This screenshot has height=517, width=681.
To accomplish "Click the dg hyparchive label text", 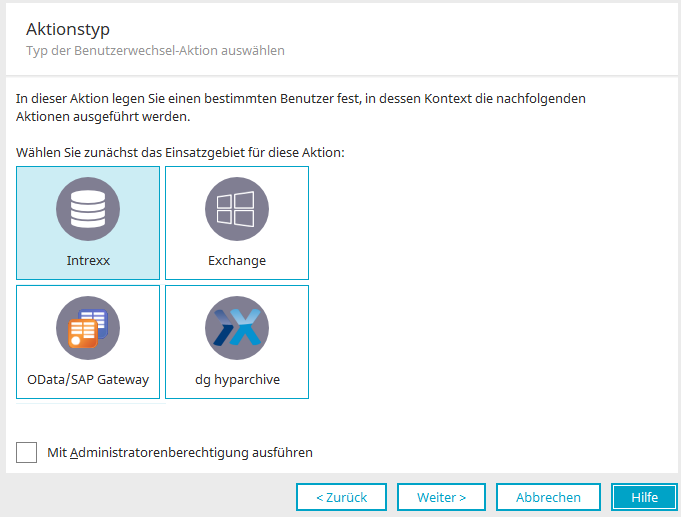I will pos(237,379).
